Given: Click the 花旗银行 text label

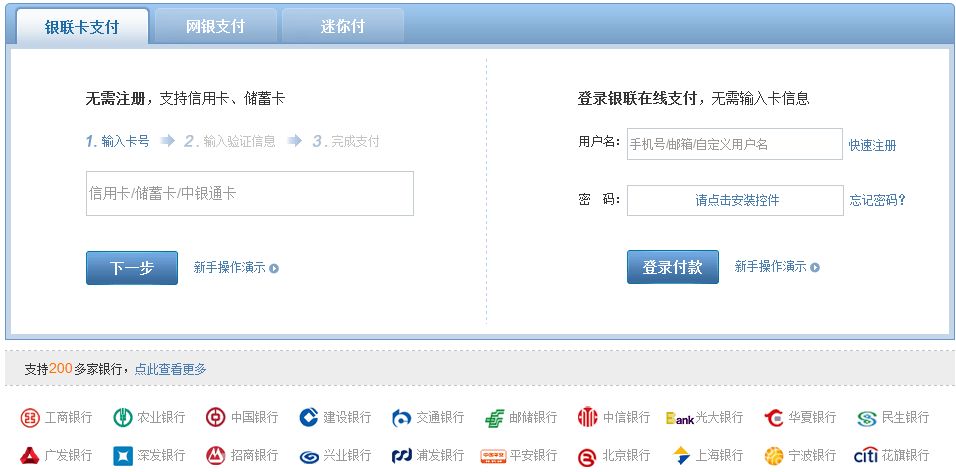Looking at the screenshot, I should click(905, 456).
